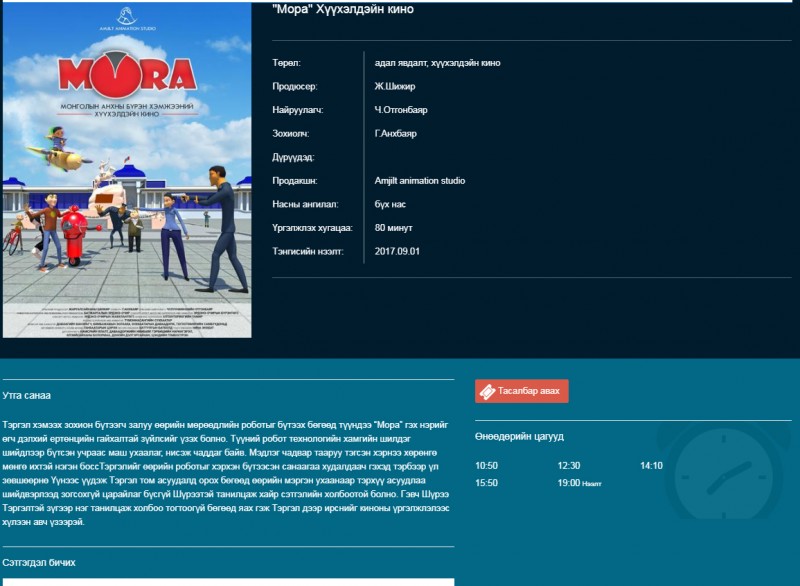Click the Найруулагч label
The width and height of the screenshot is (800, 586).
point(297,110)
